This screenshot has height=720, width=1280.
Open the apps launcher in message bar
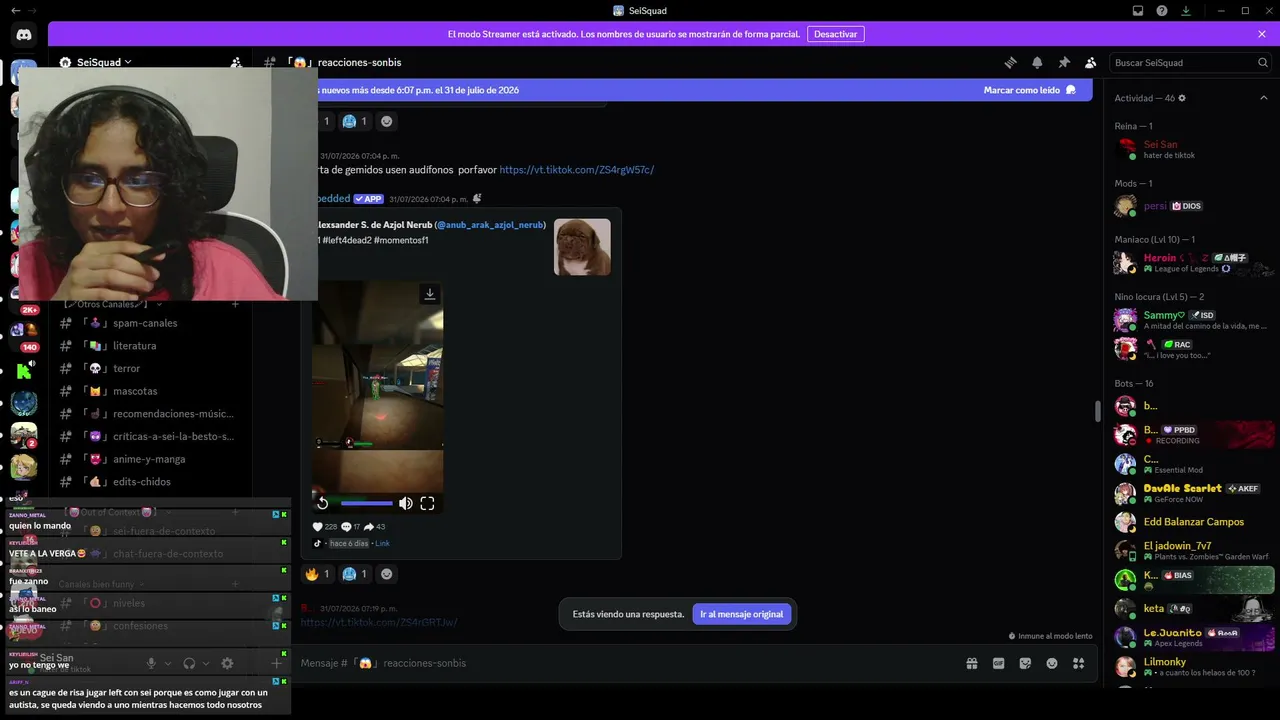tap(1078, 663)
